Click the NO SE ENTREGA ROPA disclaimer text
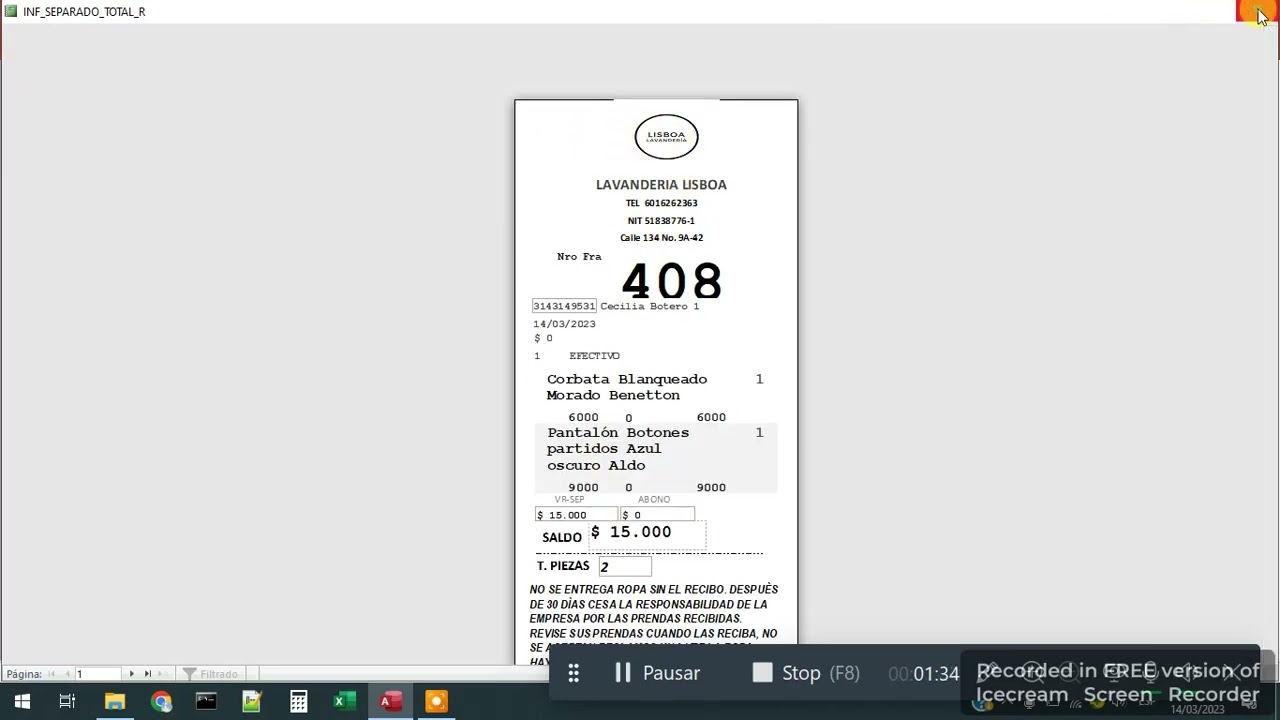Image resolution: width=1280 pixels, height=720 pixels. pos(654,626)
